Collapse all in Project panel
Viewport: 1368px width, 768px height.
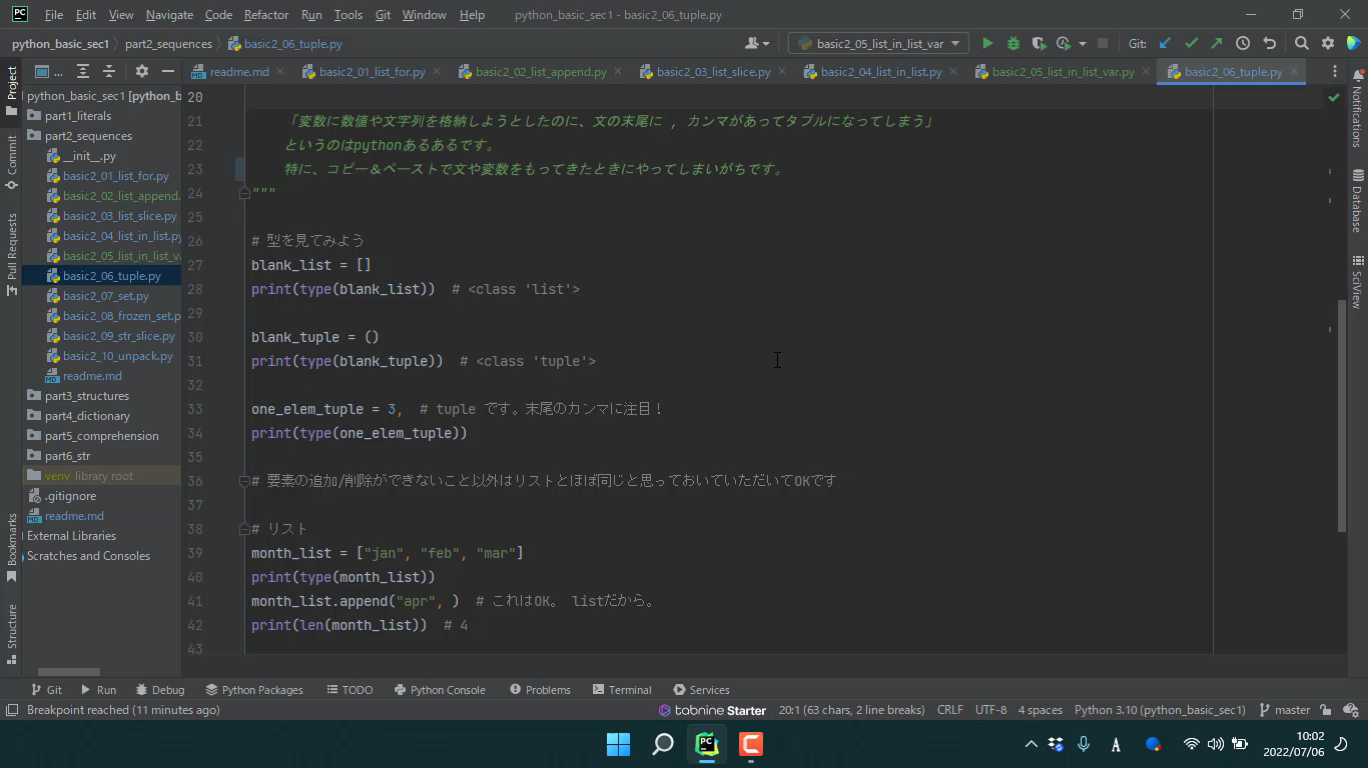point(109,71)
